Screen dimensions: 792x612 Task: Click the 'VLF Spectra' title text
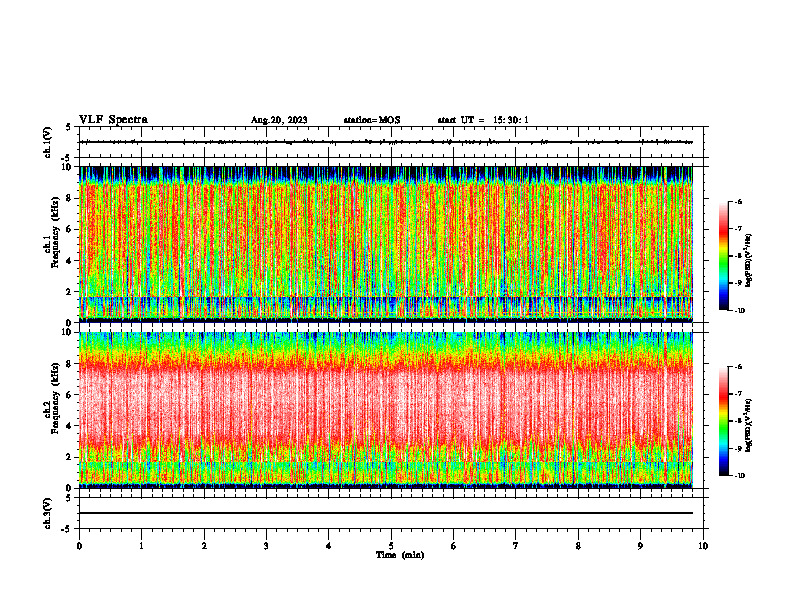[113, 120]
